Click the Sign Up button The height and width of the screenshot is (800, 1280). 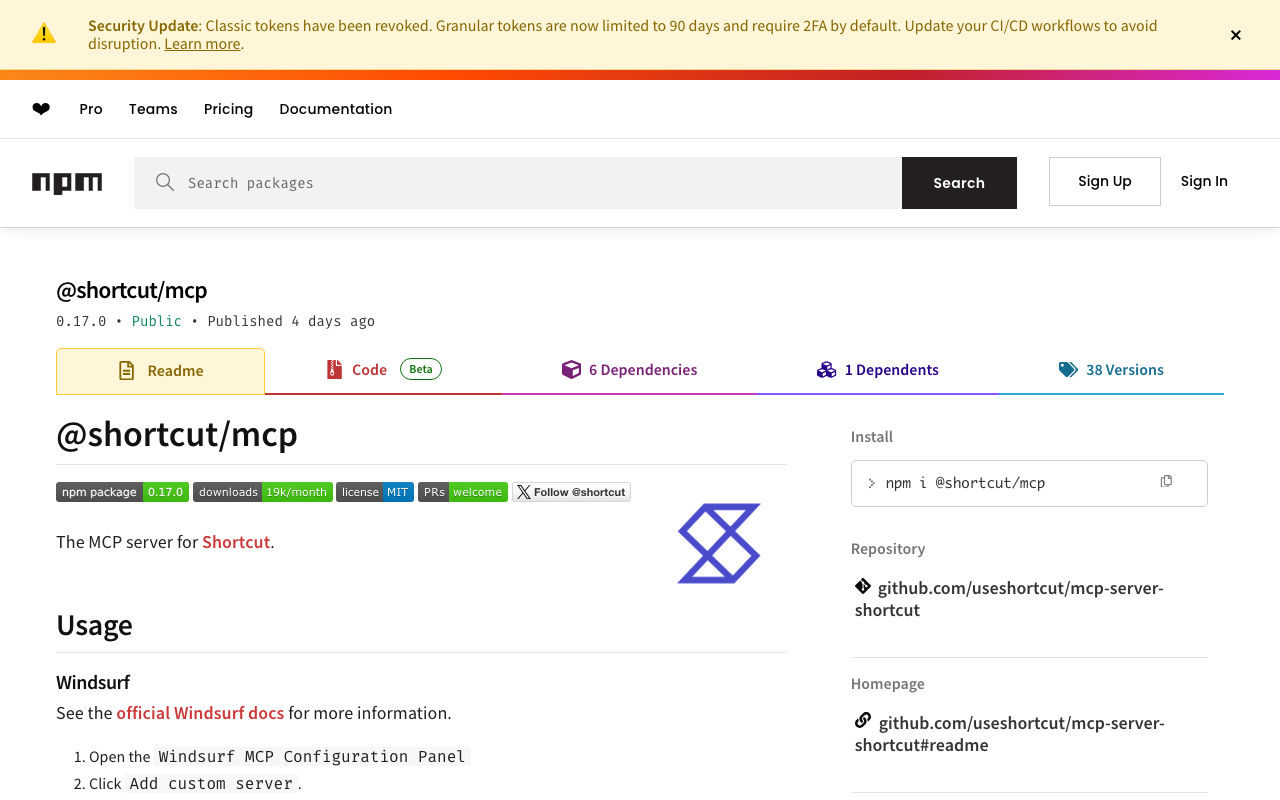[x=1104, y=181]
